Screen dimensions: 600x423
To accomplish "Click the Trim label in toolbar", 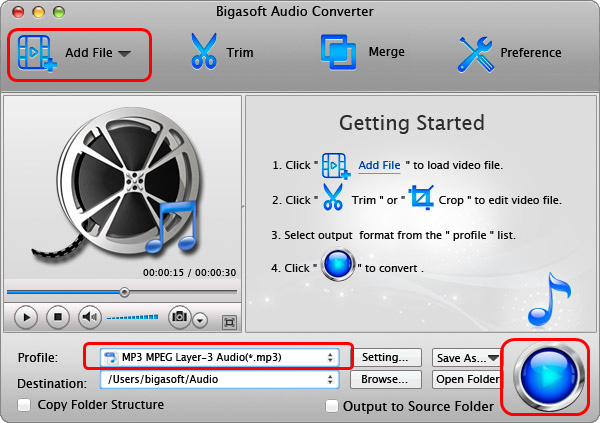I will (240, 52).
